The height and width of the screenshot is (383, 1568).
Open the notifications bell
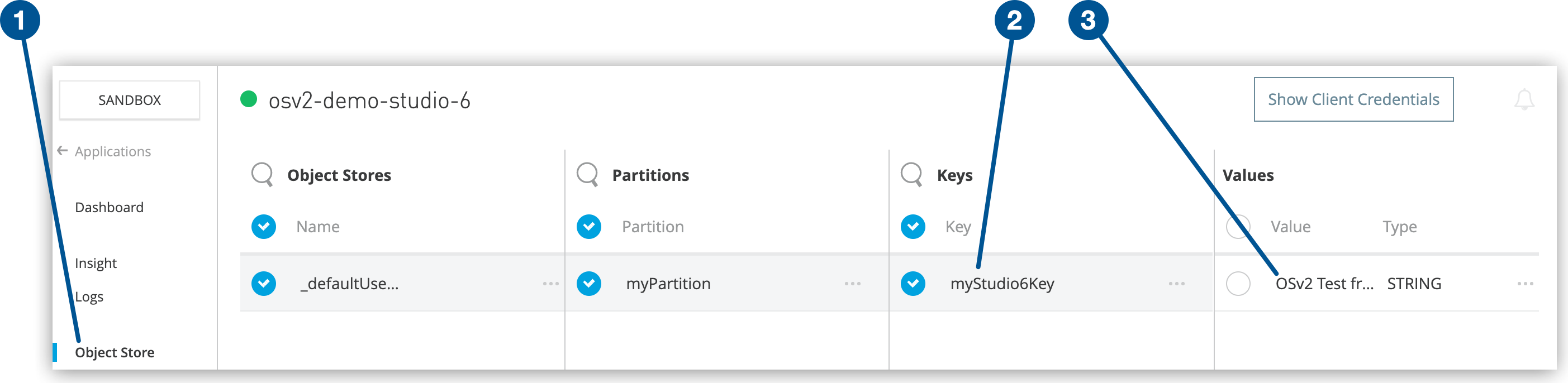tap(1524, 101)
